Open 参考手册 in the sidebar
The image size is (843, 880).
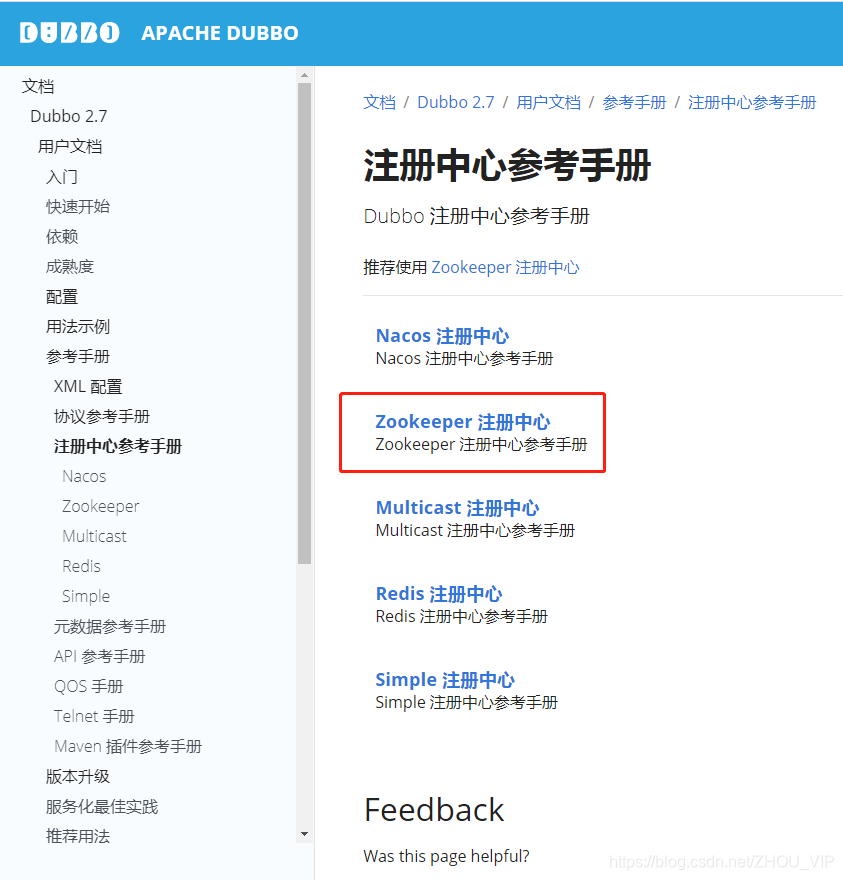78,356
